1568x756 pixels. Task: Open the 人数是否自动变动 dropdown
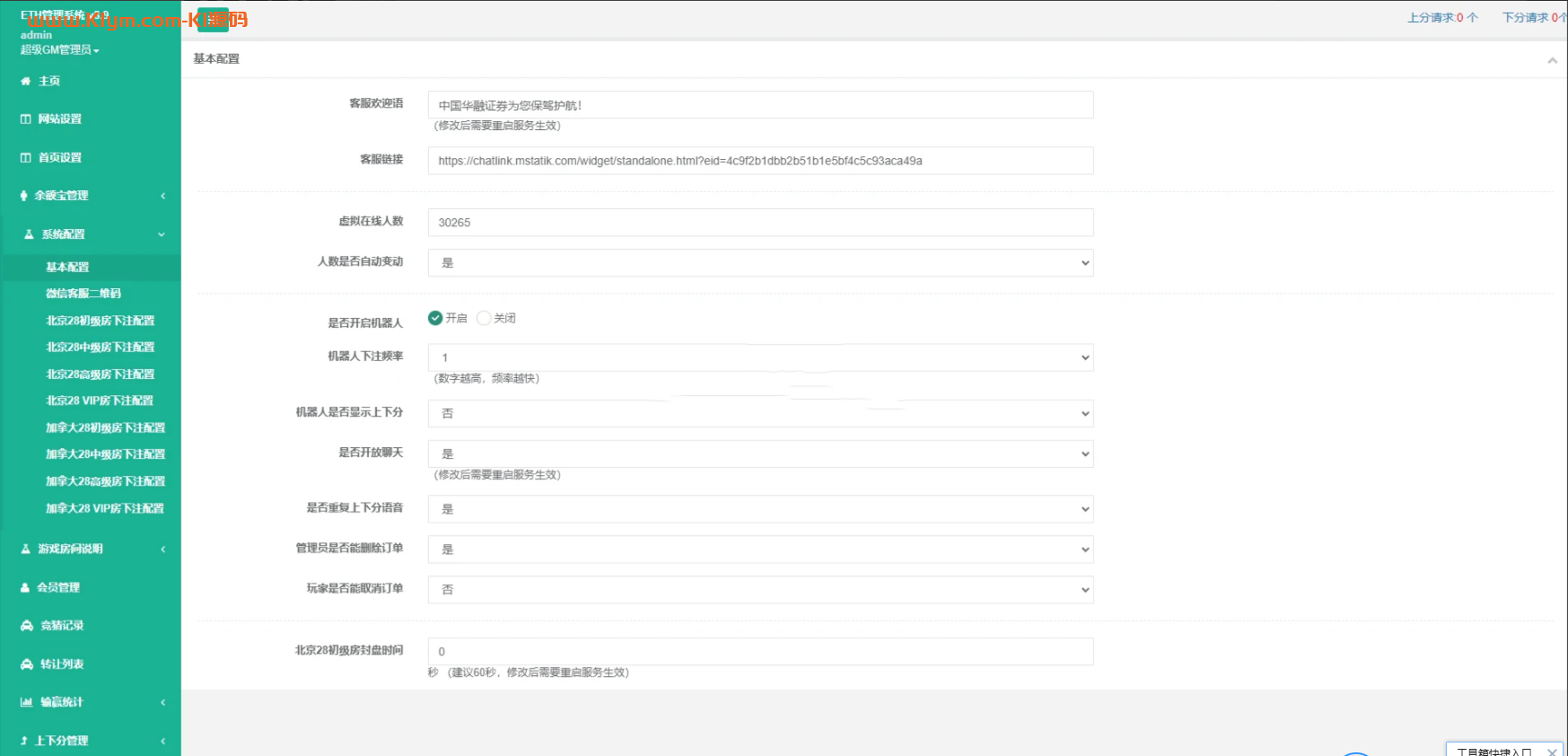[x=760, y=263]
